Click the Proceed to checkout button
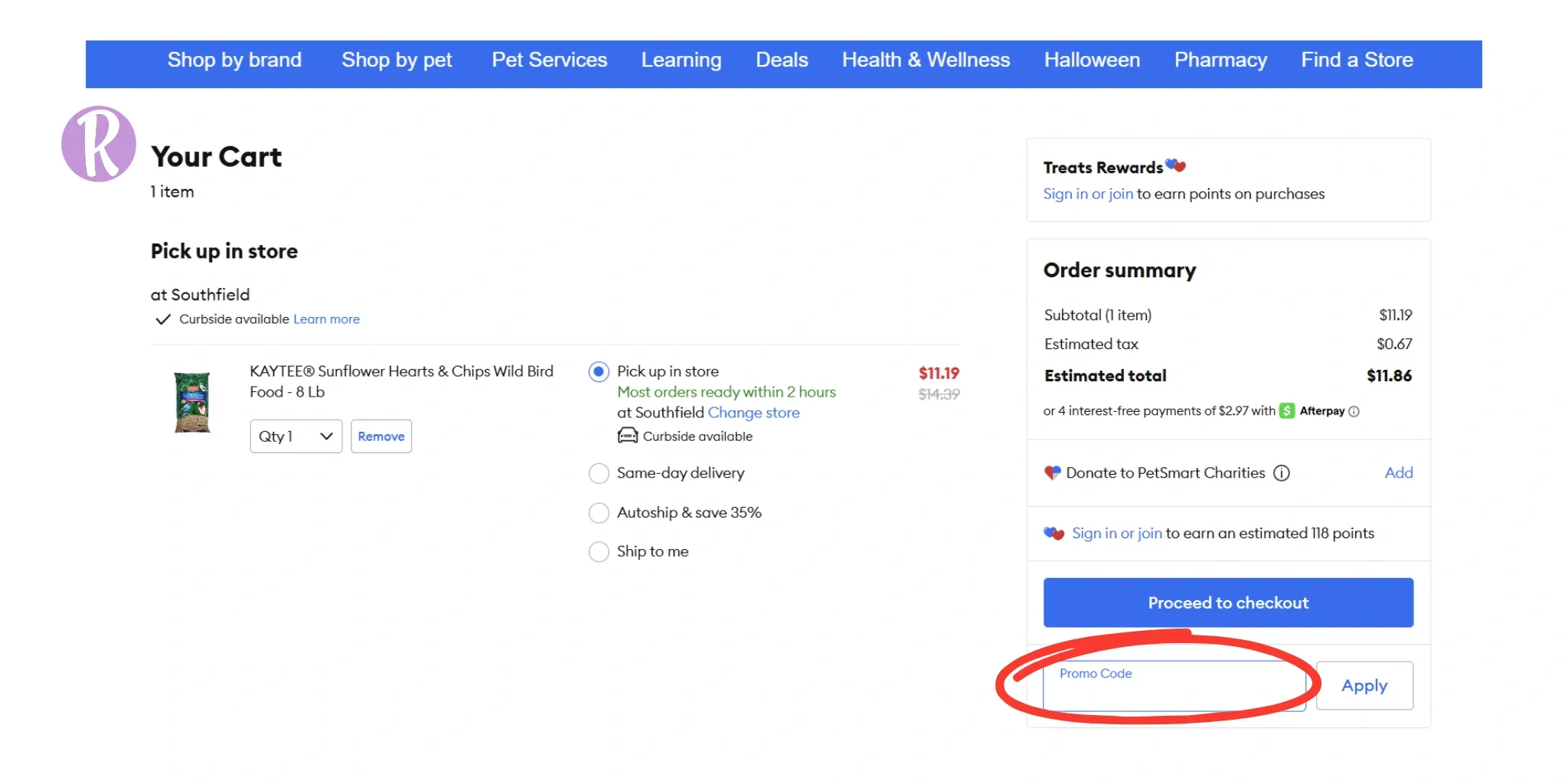1568x784 pixels. 1228,603
